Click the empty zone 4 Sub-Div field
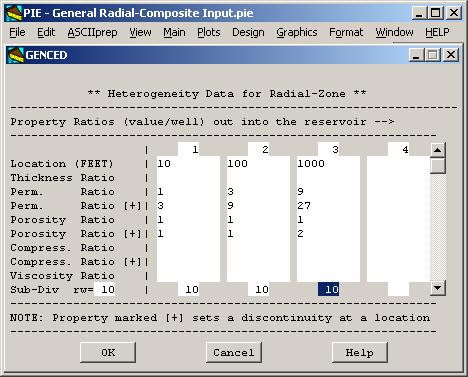 tap(399, 289)
